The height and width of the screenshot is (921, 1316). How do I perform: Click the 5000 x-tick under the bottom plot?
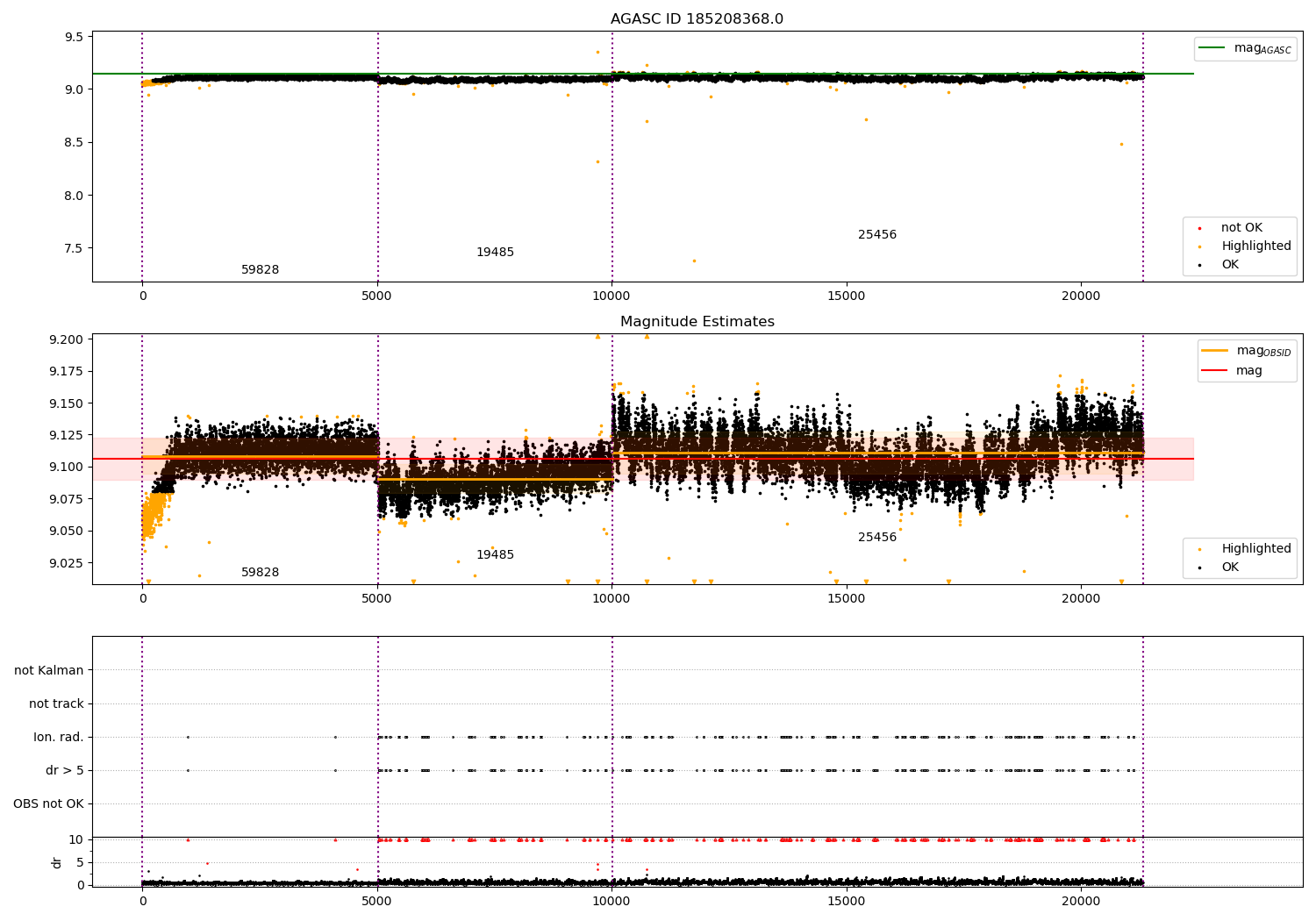377,901
